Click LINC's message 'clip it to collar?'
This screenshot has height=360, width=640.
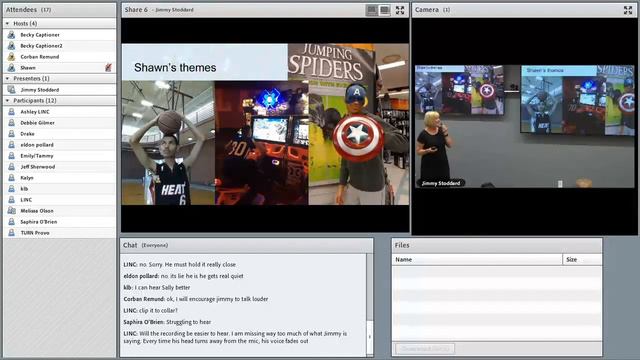pyautogui.click(x=151, y=310)
